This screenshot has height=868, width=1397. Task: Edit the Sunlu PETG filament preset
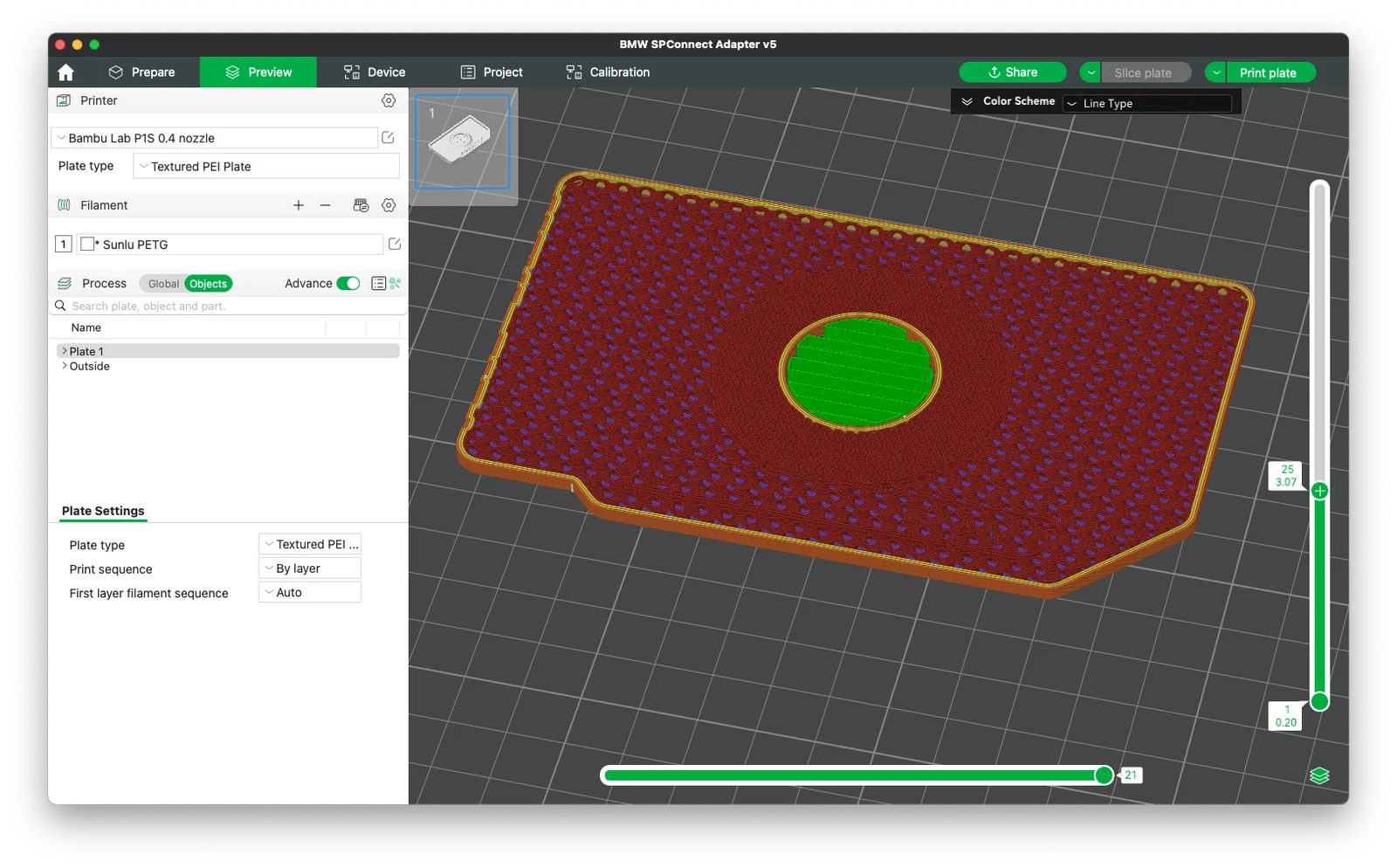[395, 245]
